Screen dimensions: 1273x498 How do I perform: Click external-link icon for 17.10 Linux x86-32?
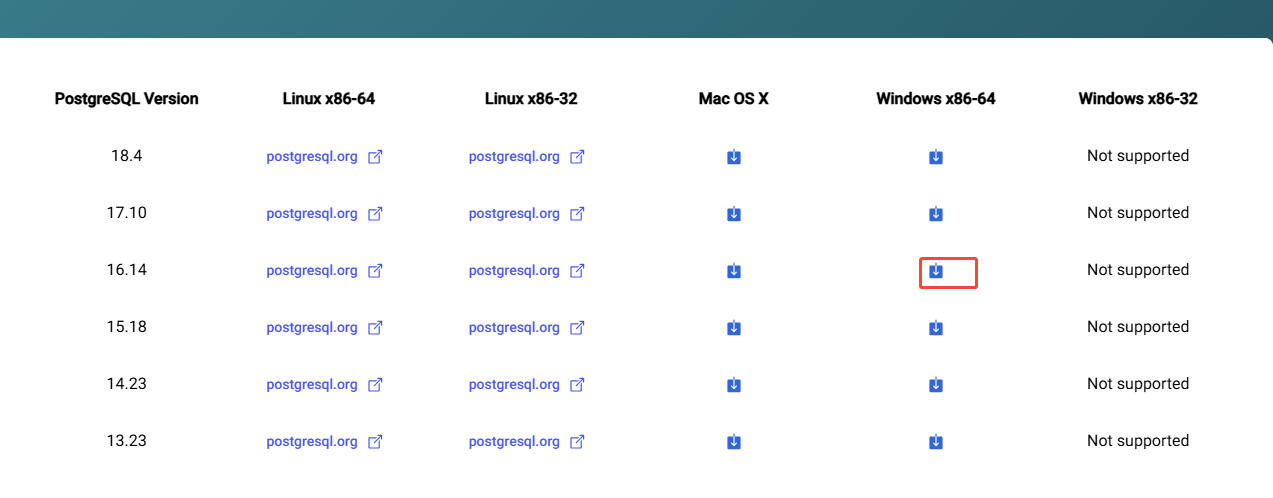click(x=577, y=214)
